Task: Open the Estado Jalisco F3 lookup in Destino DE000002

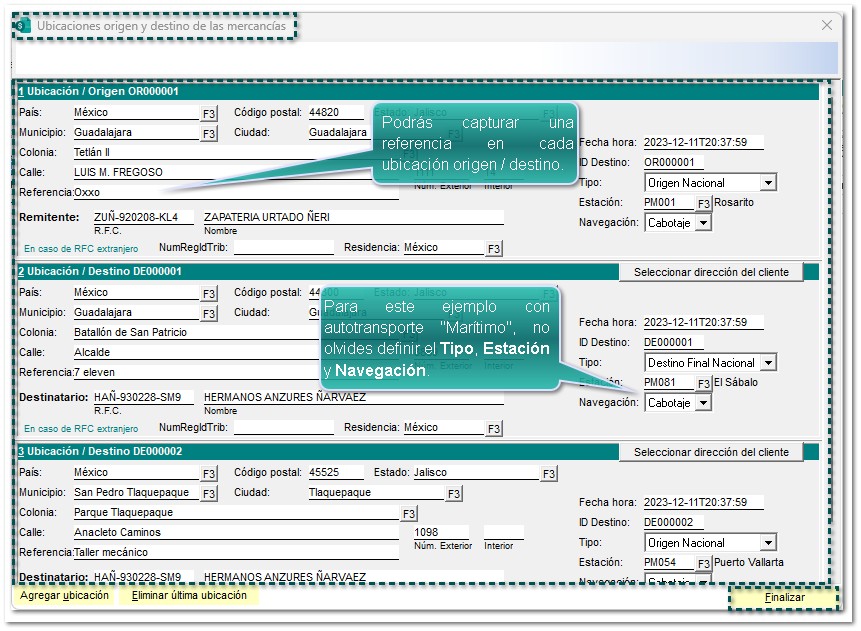Action: [x=549, y=473]
